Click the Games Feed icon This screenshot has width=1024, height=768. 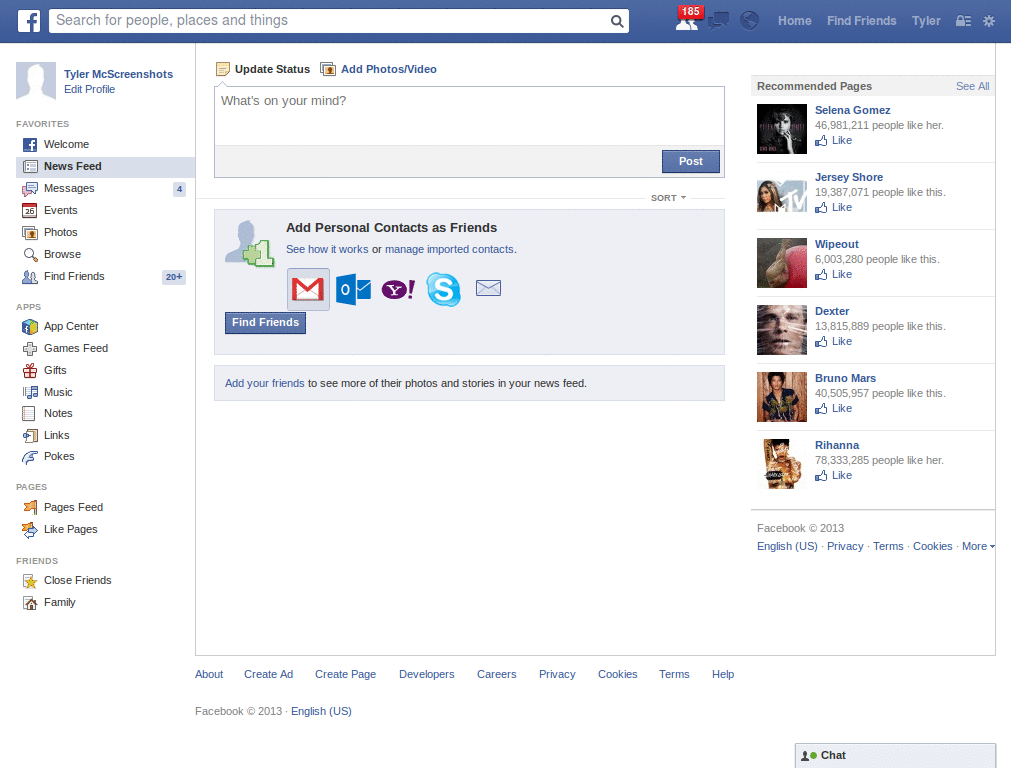tap(30, 349)
